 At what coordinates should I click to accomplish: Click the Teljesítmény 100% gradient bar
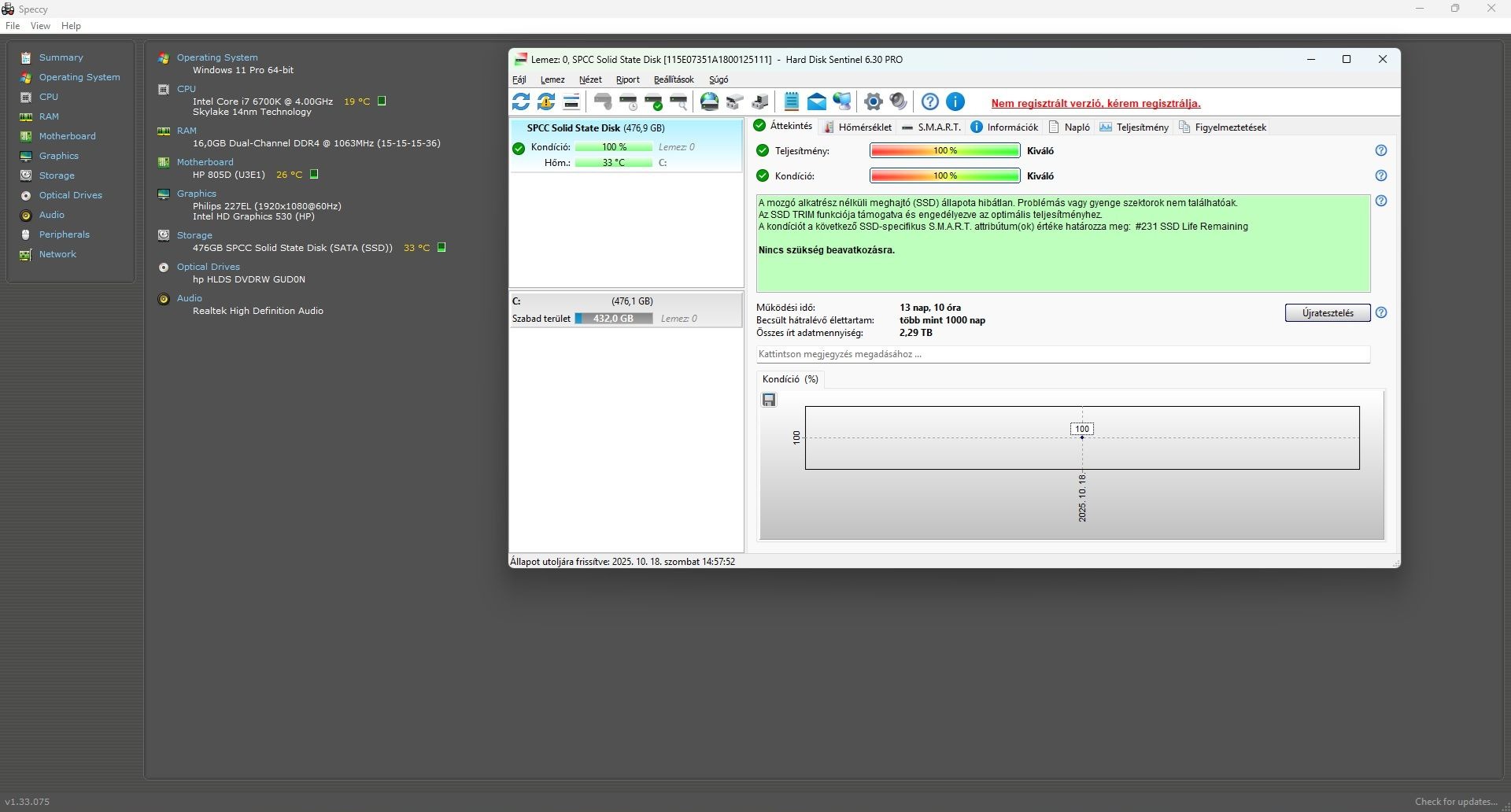click(944, 150)
